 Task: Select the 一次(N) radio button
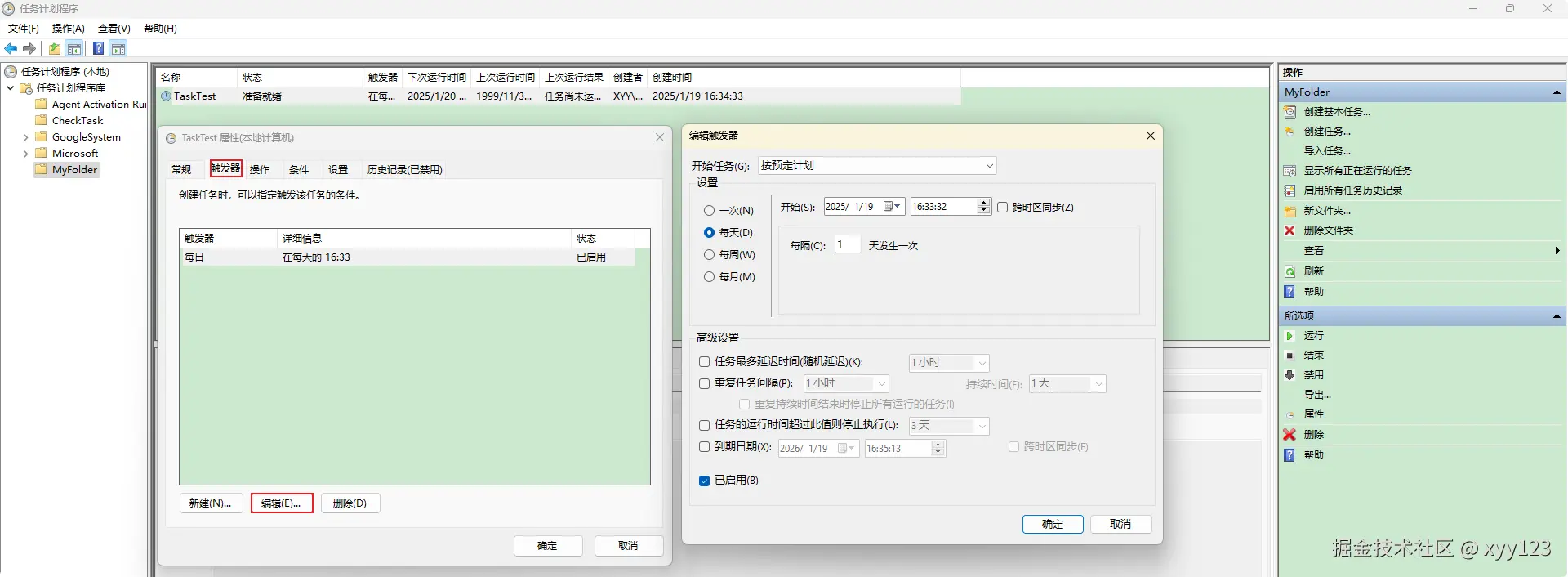[709, 211]
